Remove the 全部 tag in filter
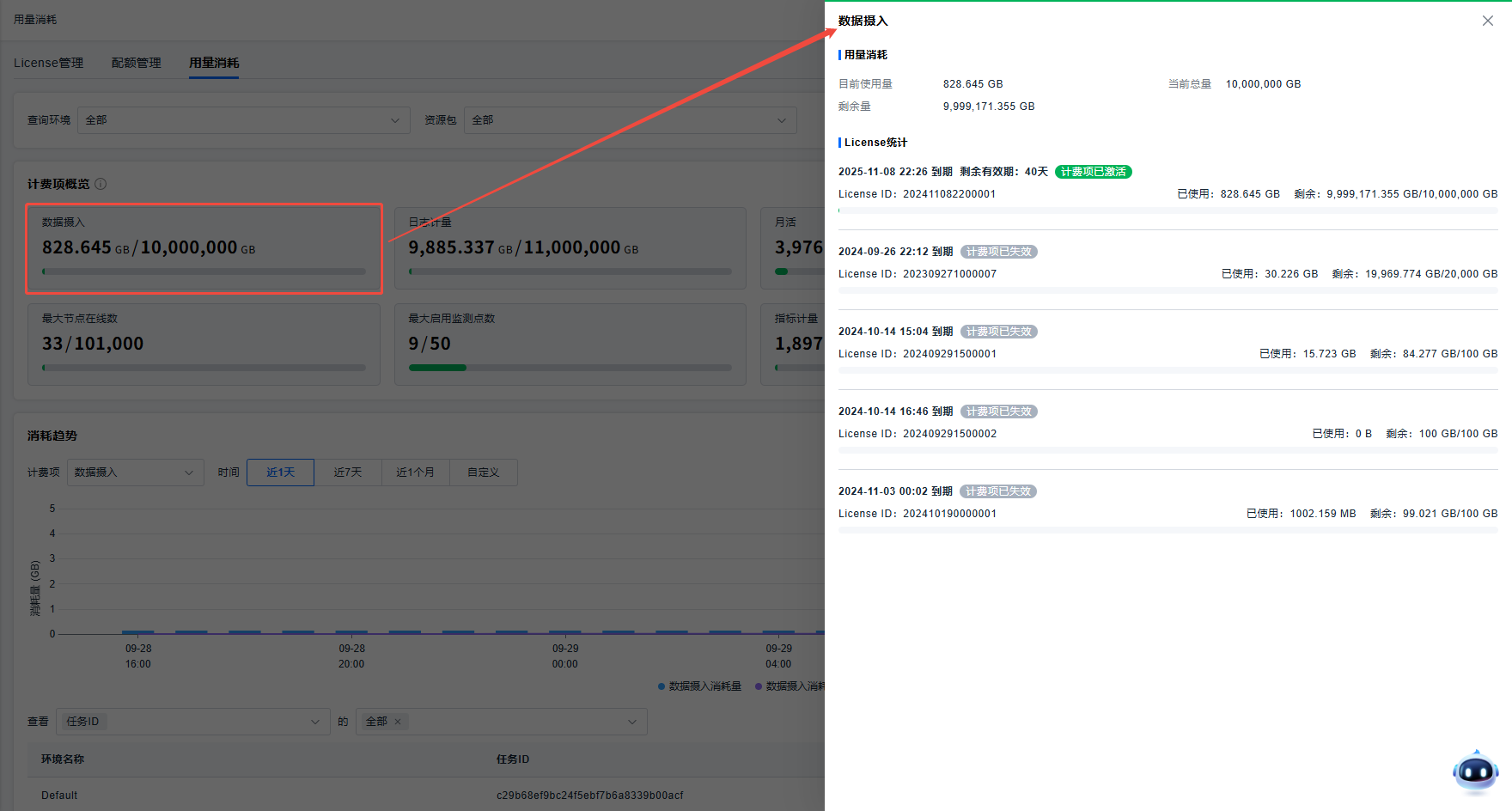Viewport: 1512px width, 811px height. pyautogui.click(x=398, y=722)
